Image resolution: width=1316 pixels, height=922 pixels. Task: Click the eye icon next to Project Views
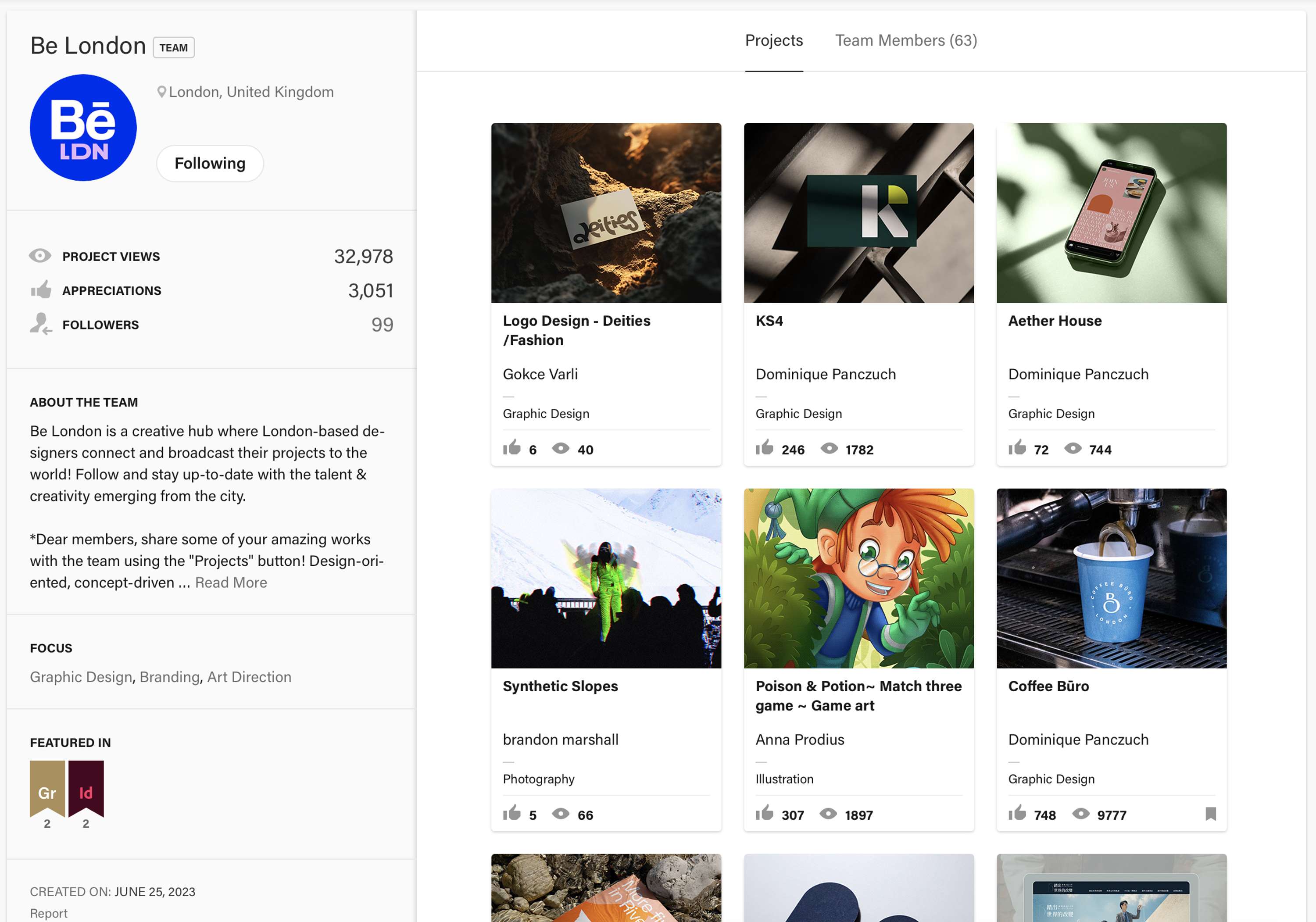[x=40, y=256]
